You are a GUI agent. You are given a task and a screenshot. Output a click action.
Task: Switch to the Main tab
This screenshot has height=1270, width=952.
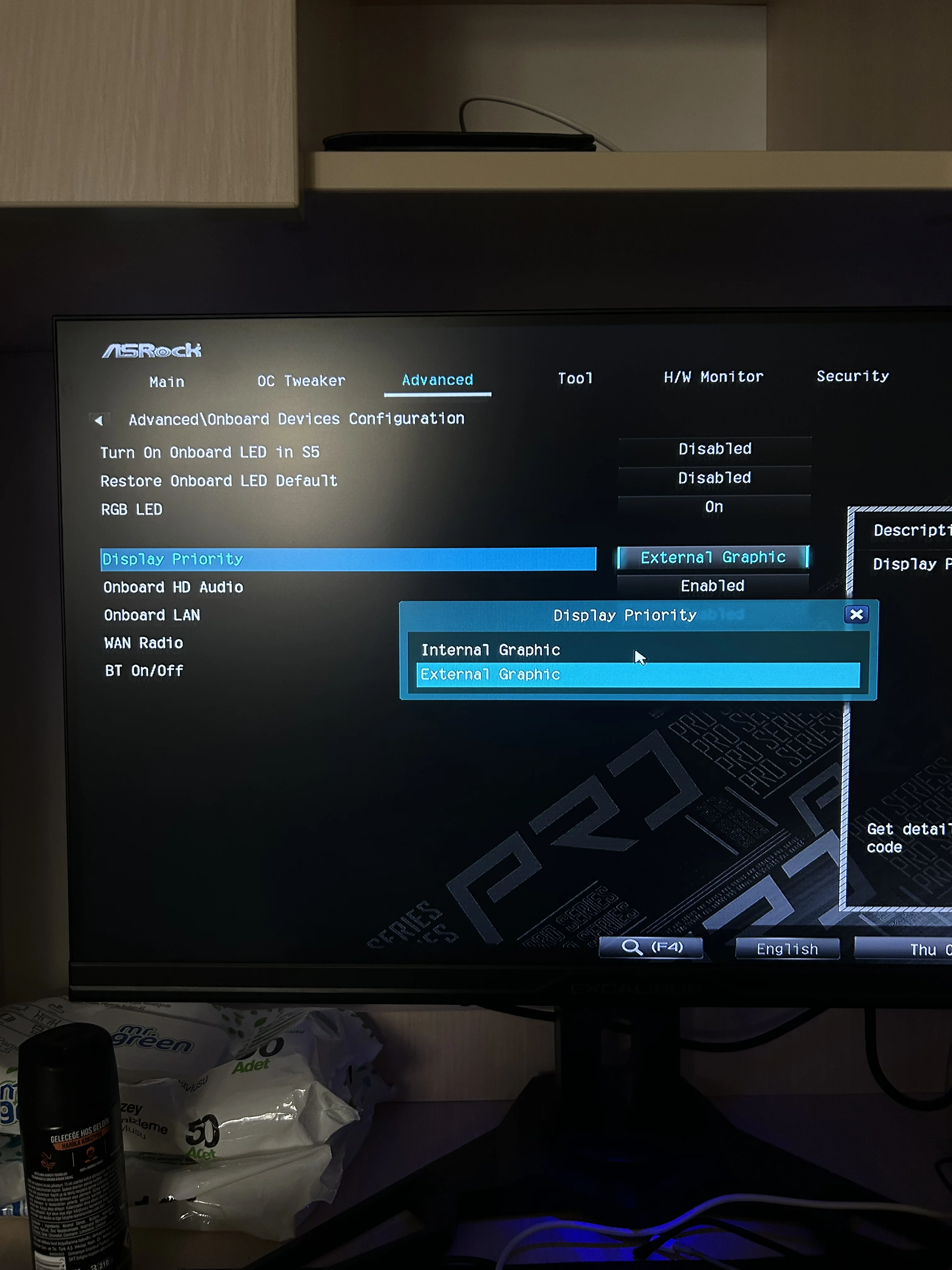[x=167, y=382]
